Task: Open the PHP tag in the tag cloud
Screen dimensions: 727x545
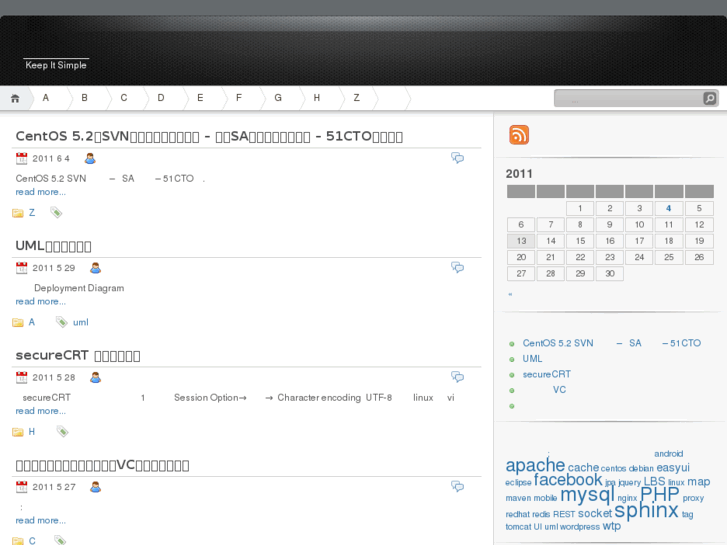Action: click(x=659, y=494)
